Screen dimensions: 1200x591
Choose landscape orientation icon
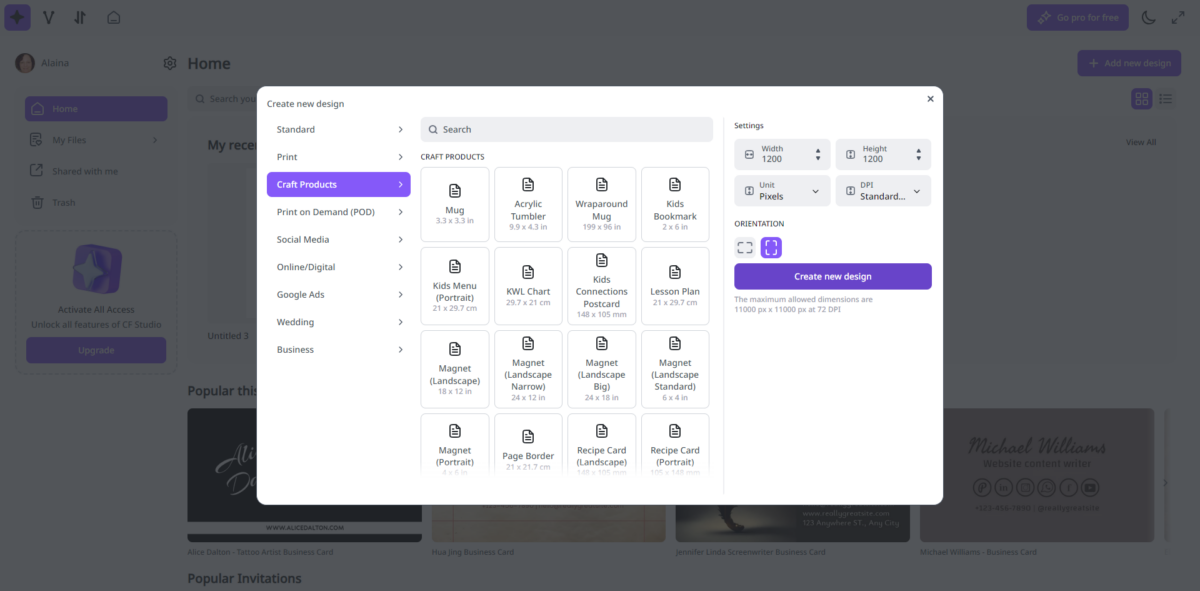point(745,248)
